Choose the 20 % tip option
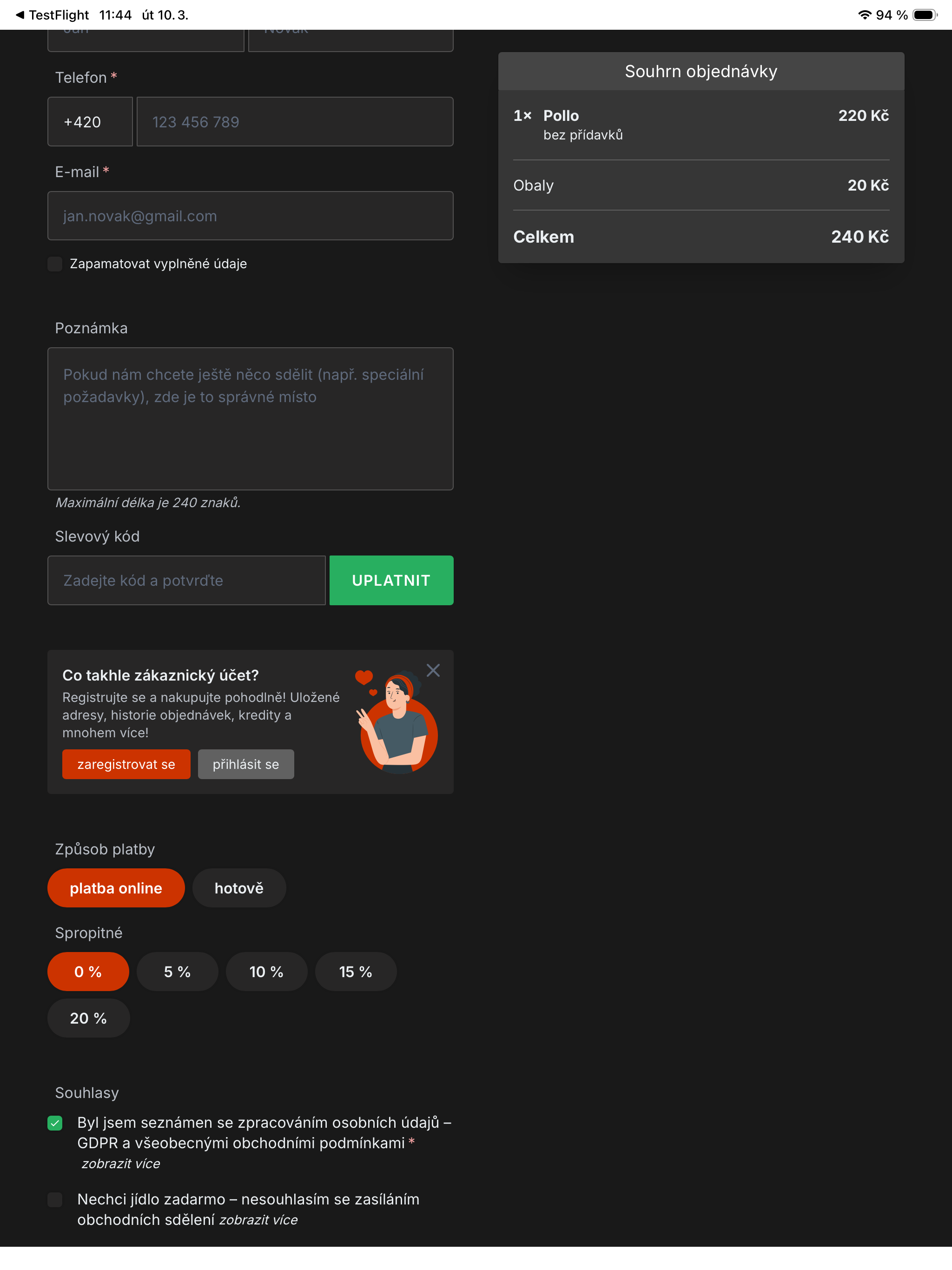Image resolution: width=952 pixels, height=1270 pixels. pos(88,1018)
